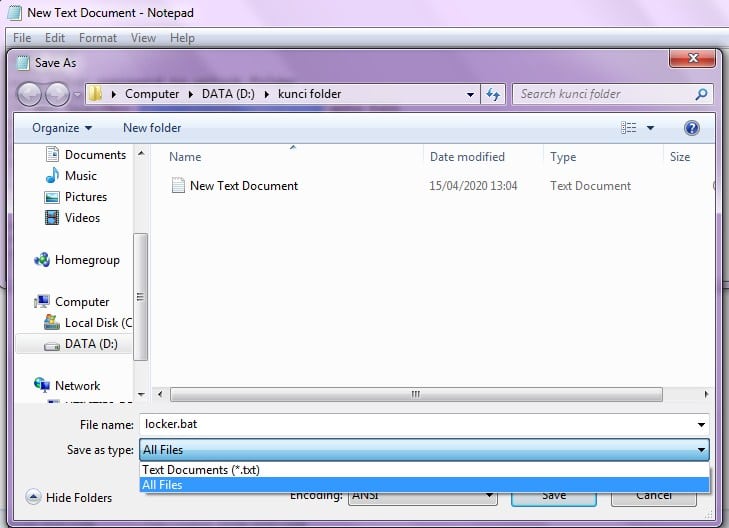The image size is (729, 528).
Task: Click Hide Folders toggle button
Action: pyautogui.click(x=69, y=497)
